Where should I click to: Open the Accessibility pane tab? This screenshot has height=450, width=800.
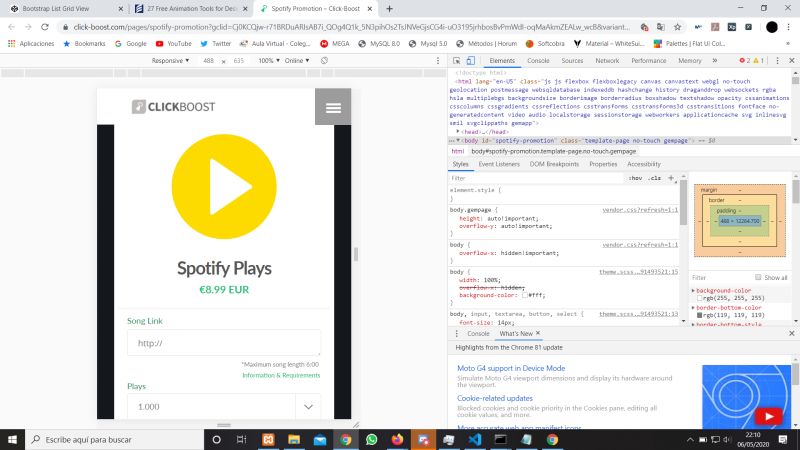point(643,164)
